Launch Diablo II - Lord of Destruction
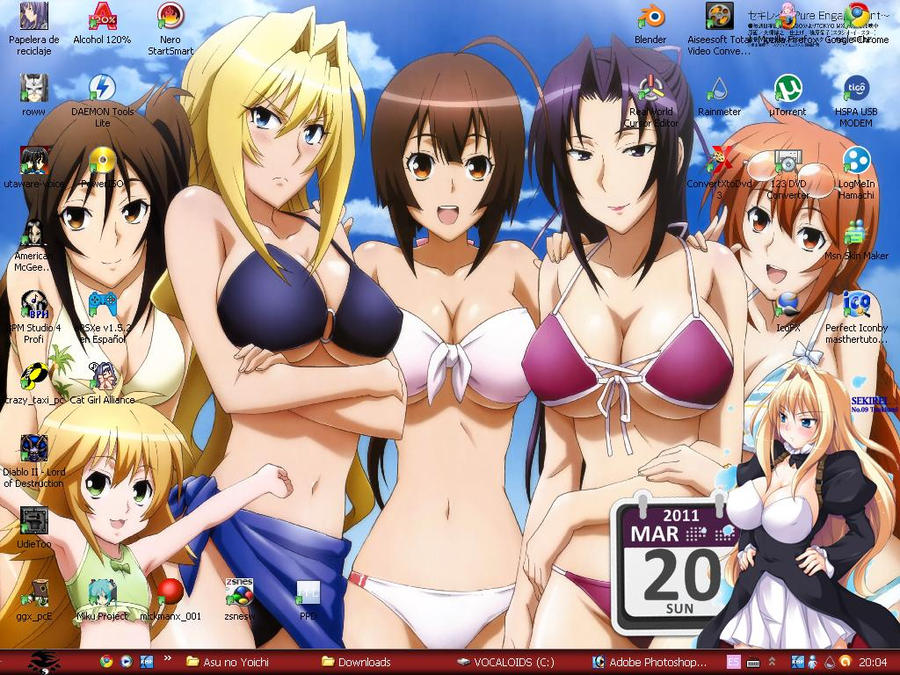The image size is (900, 675). [34, 462]
